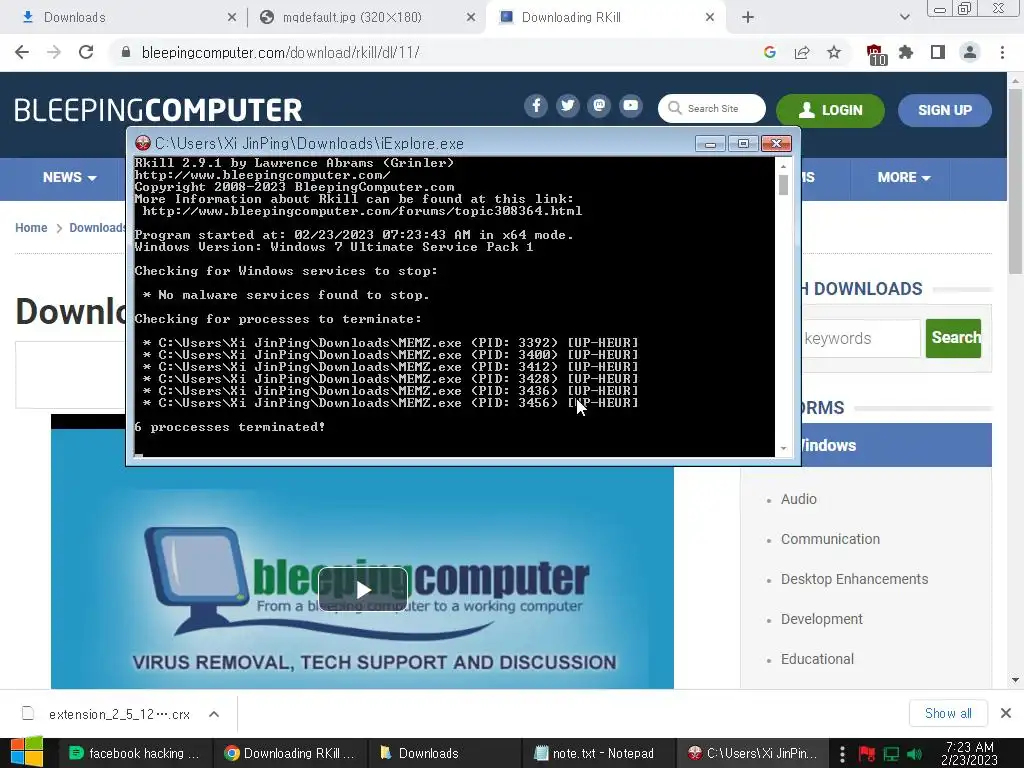Open the Windows Start button
The image size is (1024, 768).
point(26,752)
